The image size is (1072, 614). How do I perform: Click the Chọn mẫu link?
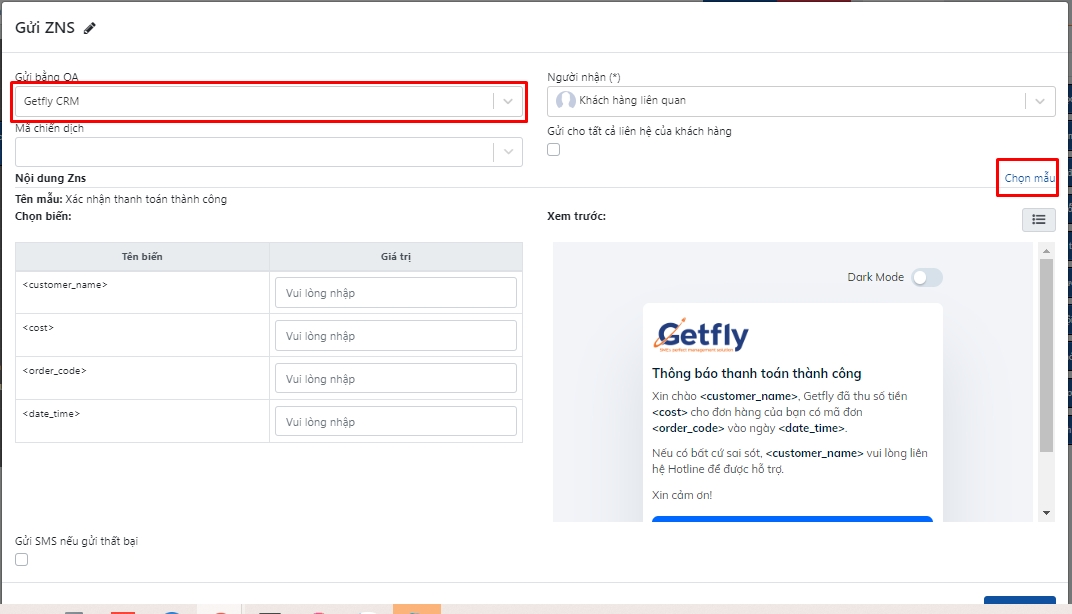(1029, 178)
